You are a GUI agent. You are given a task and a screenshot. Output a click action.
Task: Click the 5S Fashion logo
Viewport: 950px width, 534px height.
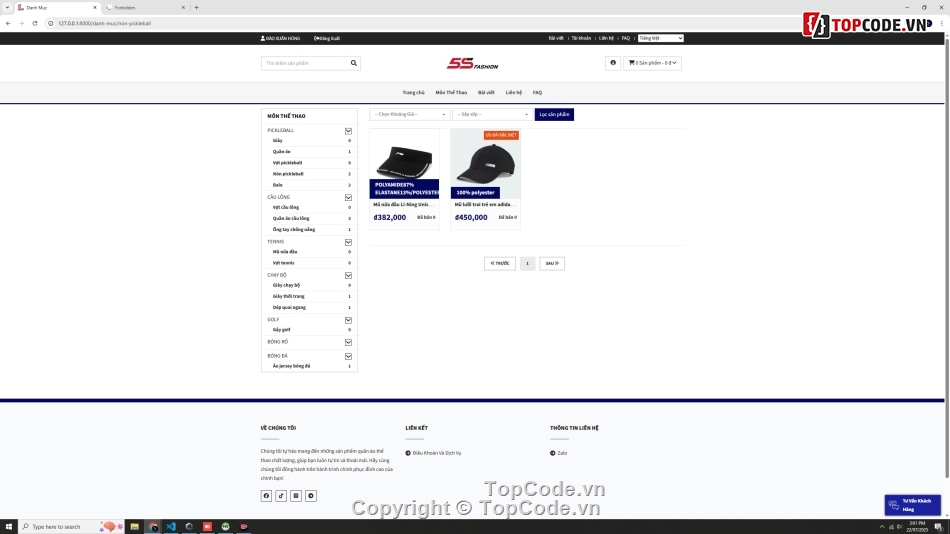point(473,63)
